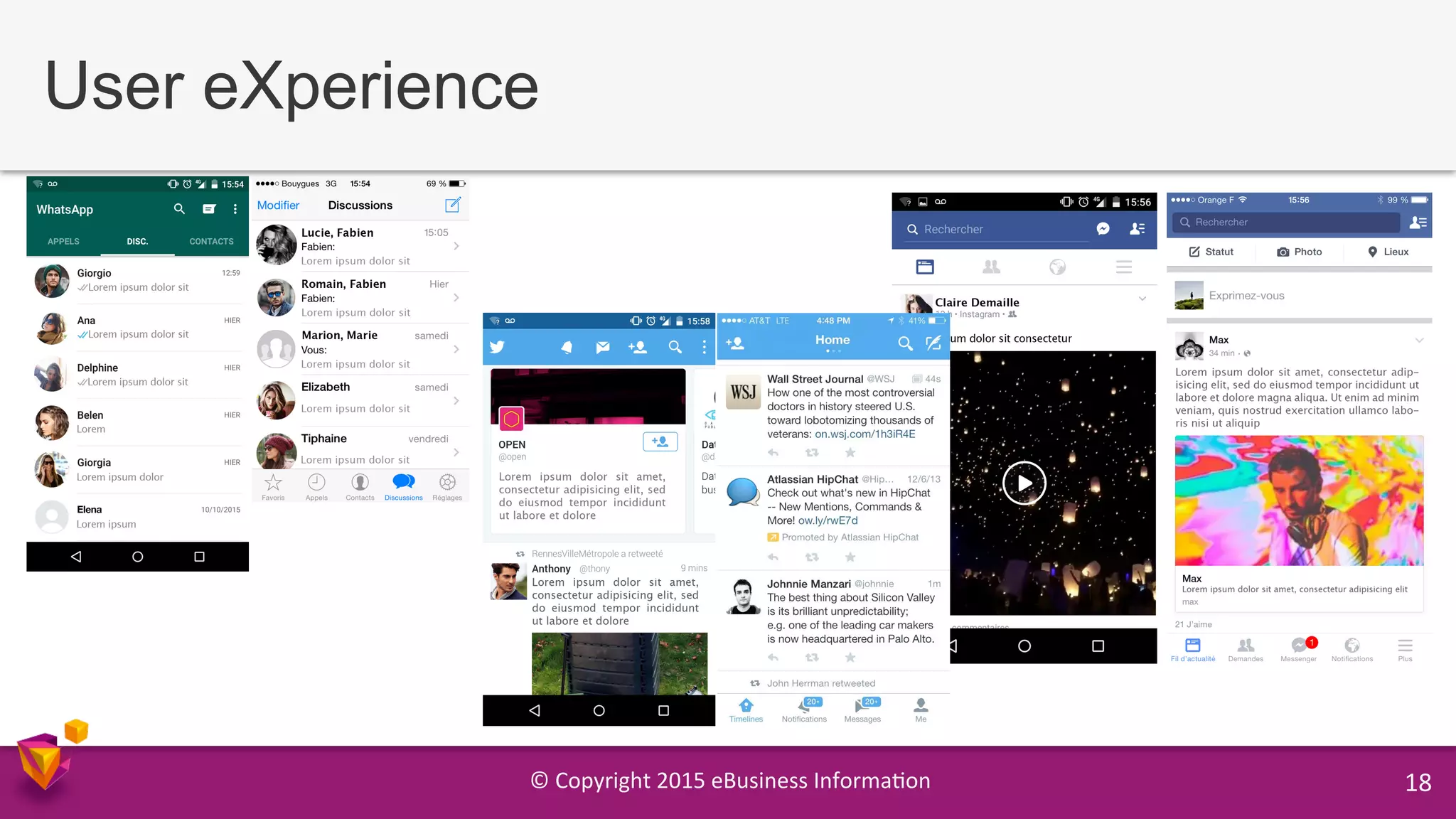
Task: Open WhatsApp new message icon
Action: [x=209, y=209]
